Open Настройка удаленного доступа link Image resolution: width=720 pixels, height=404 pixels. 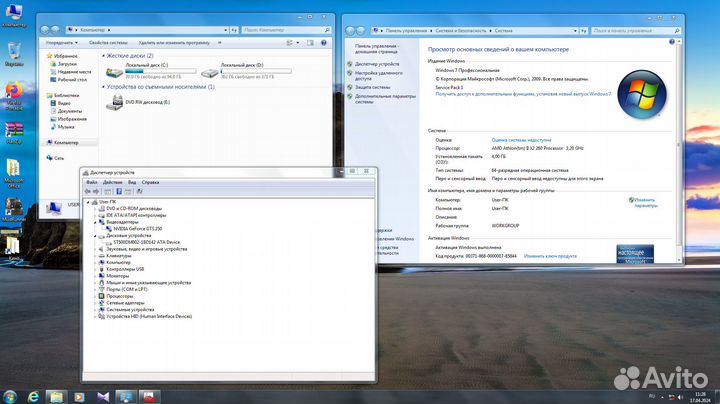(379, 76)
